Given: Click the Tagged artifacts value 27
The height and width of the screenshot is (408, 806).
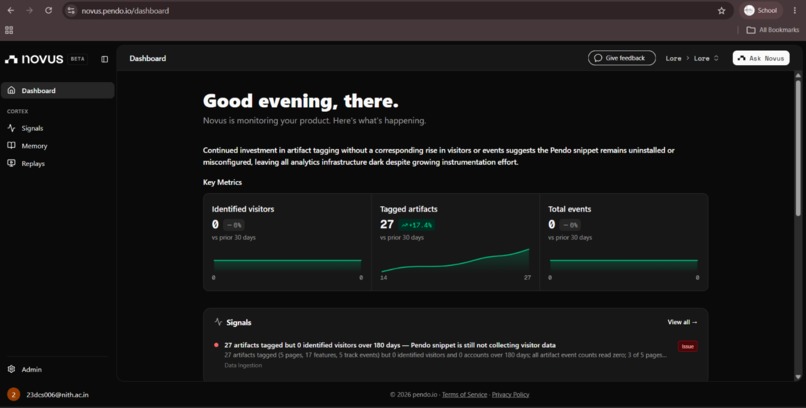Looking at the screenshot, I should tap(387, 225).
